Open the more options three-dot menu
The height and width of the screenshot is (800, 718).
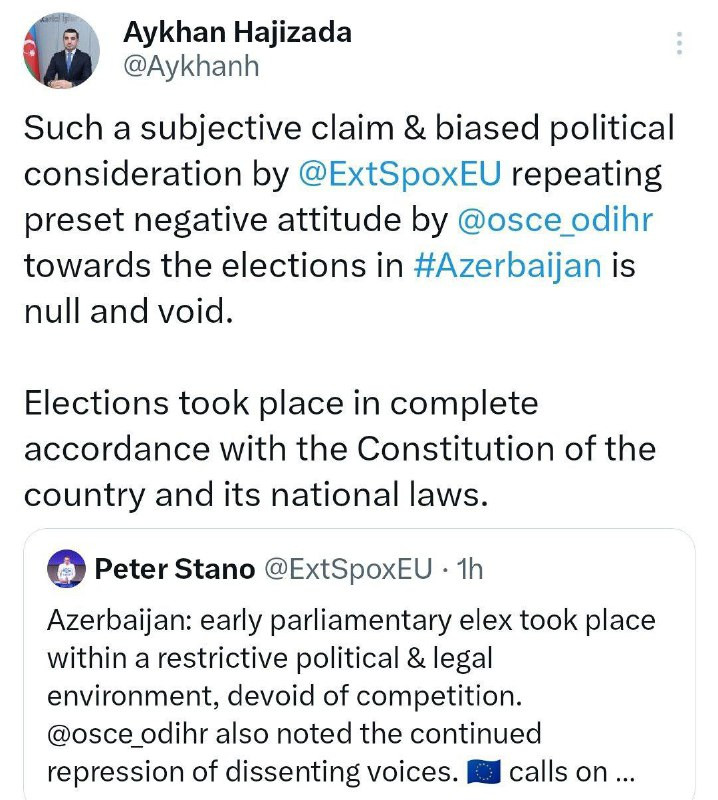pos(680,44)
